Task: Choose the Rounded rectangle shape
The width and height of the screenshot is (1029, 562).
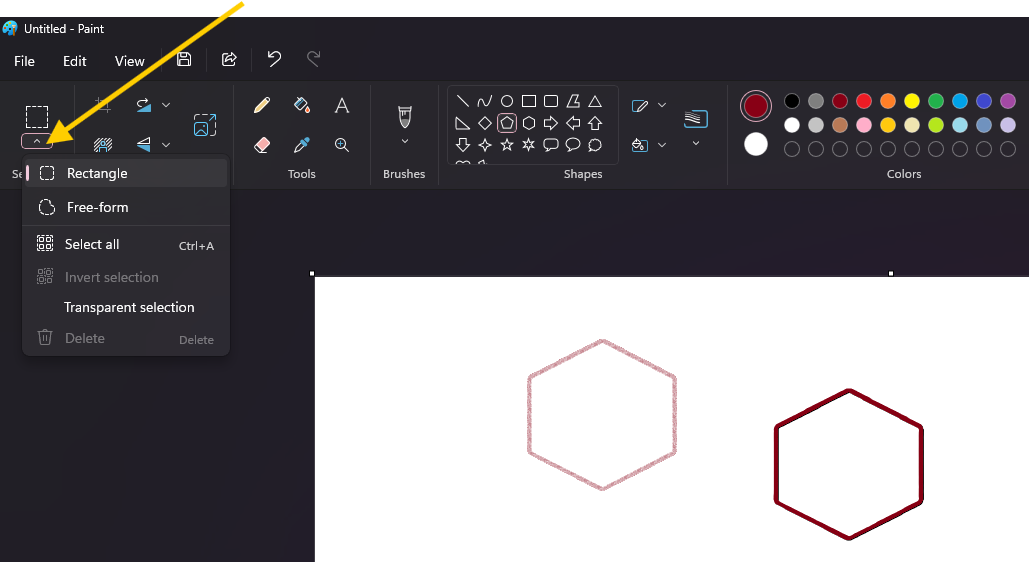Action: [x=551, y=101]
